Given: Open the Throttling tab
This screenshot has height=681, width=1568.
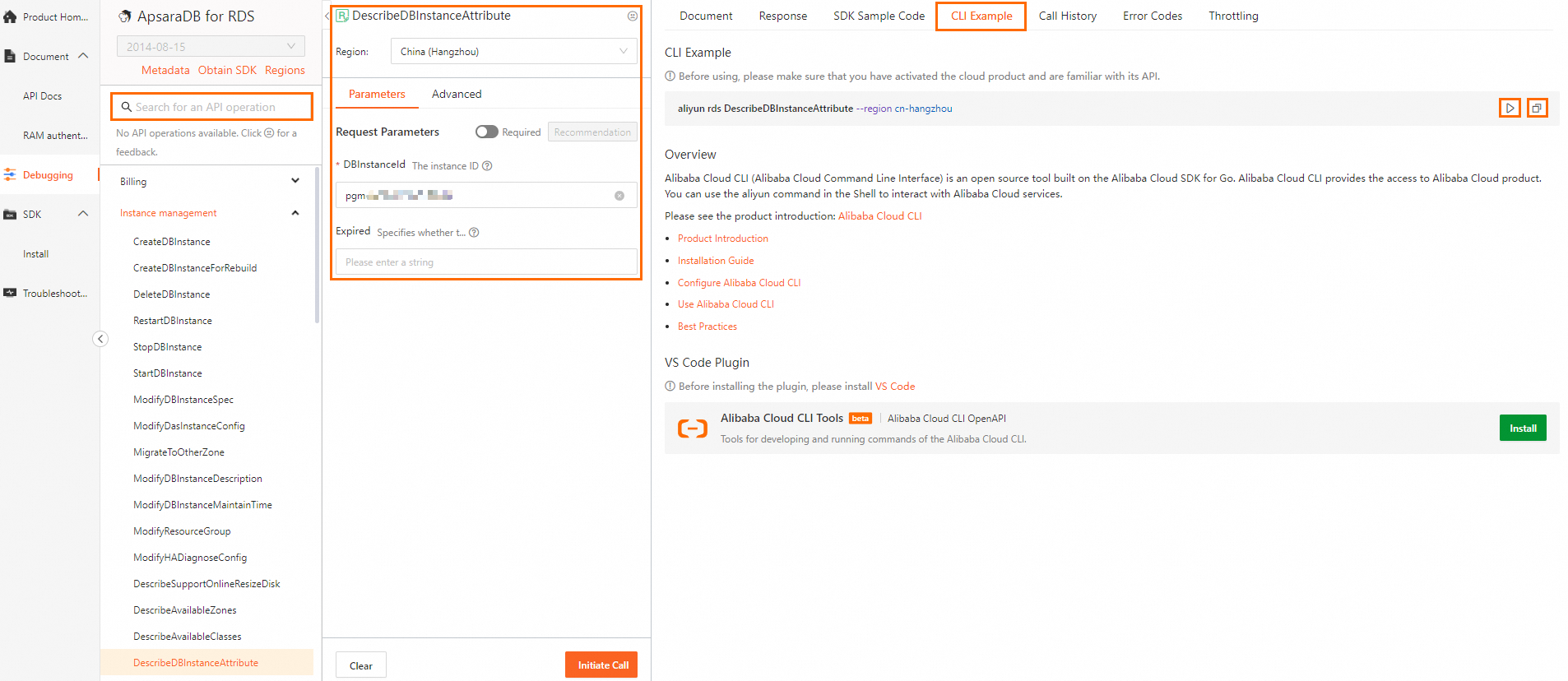Looking at the screenshot, I should point(1233,16).
